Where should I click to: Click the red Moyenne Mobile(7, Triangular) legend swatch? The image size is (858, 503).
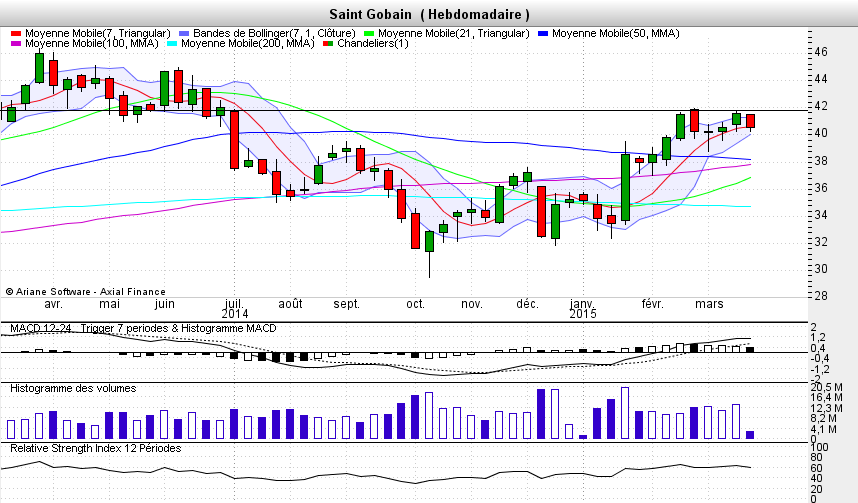coord(16,33)
